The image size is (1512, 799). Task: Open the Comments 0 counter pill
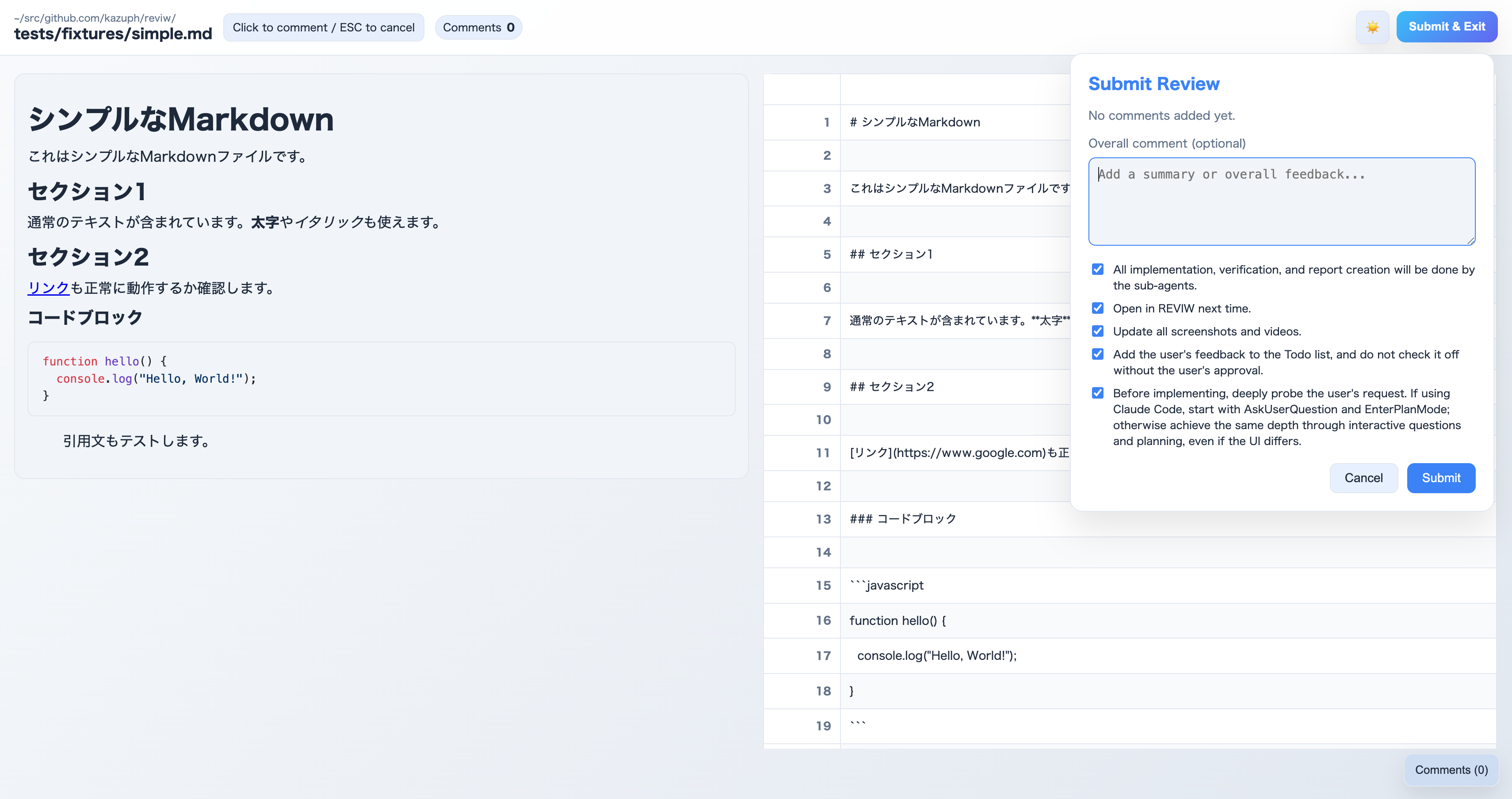478,27
